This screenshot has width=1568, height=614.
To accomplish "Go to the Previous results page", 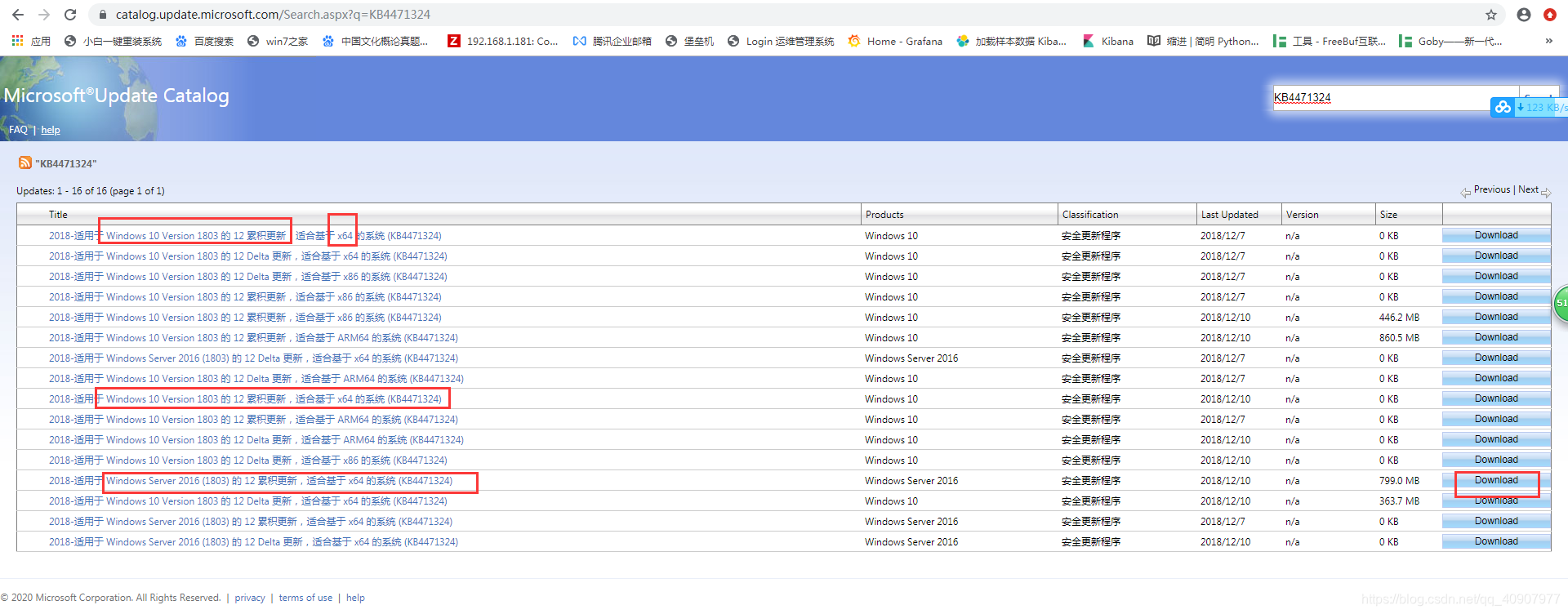I will [x=1486, y=190].
